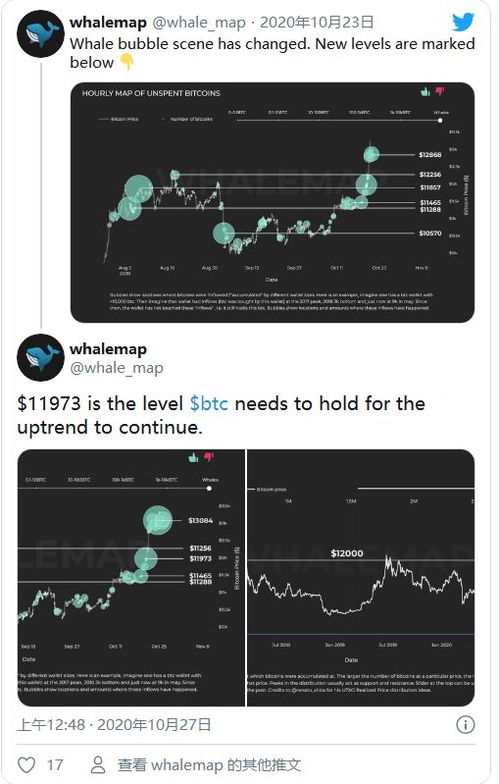Open the @whale_map handle under the second whalemap name
Image resolution: width=499 pixels, height=784 pixels.
click(116, 368)
